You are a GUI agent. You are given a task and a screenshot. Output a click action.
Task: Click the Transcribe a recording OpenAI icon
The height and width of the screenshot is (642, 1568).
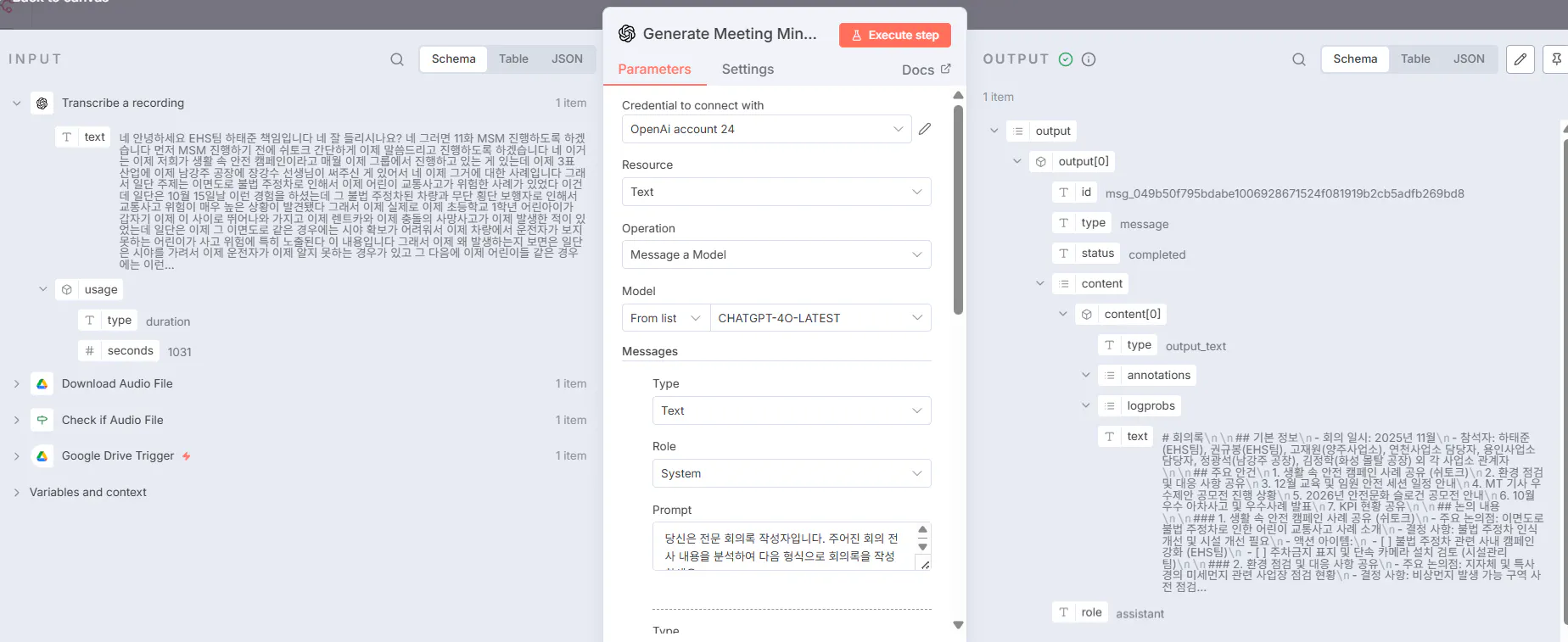(x=42, y=103)
